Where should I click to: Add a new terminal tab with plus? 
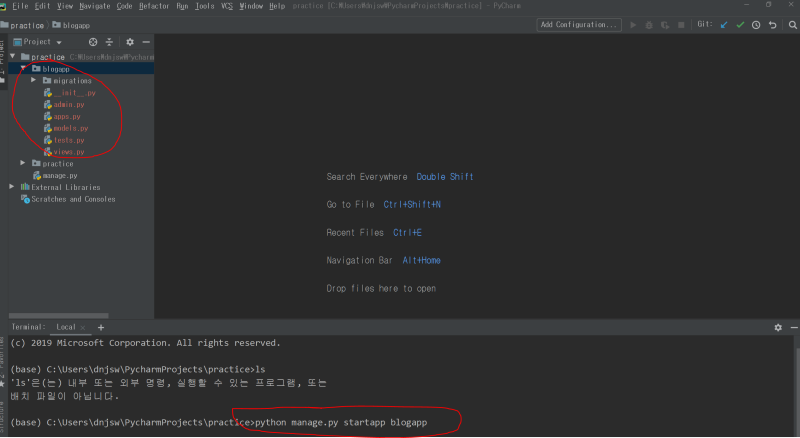[x=101, y=327]
